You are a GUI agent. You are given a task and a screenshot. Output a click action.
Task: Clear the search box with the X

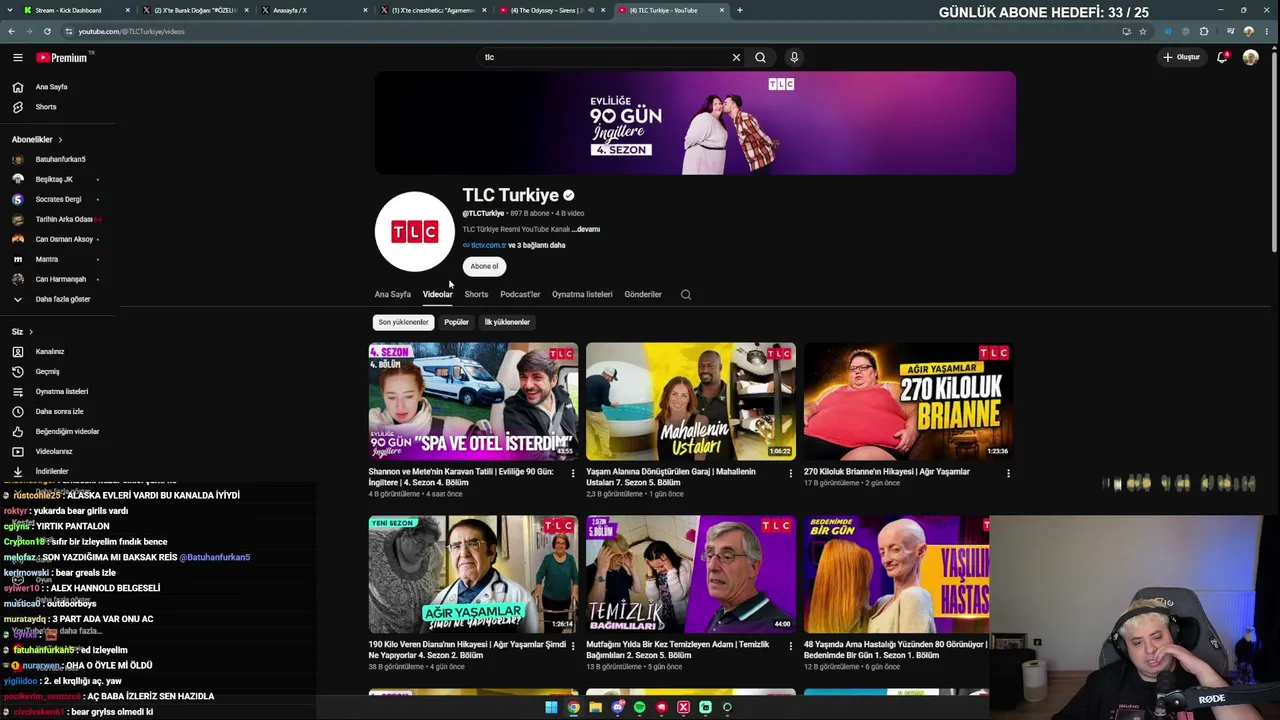click(736, 57)
